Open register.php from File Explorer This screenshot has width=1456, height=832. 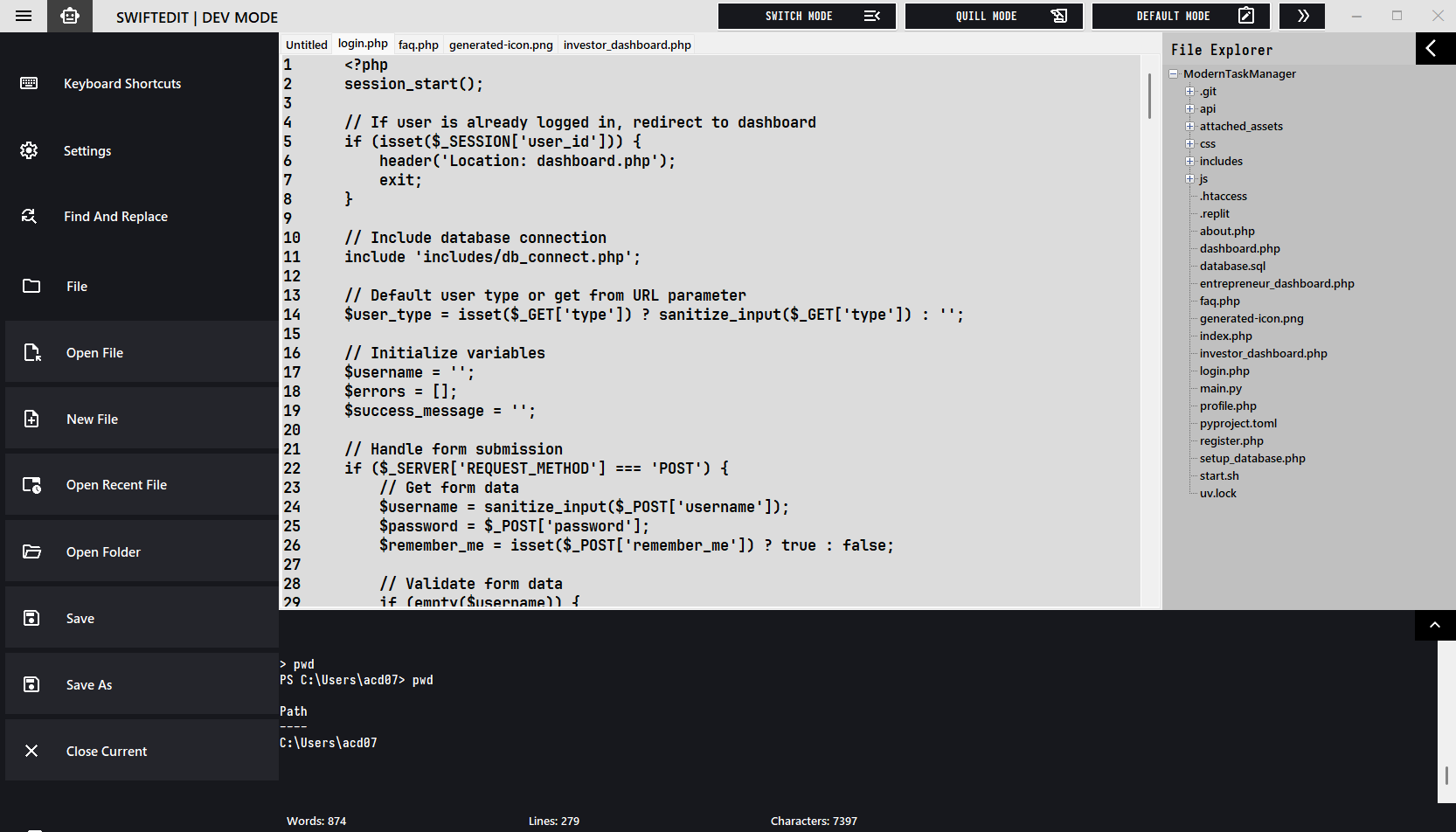click(1231, 440)
